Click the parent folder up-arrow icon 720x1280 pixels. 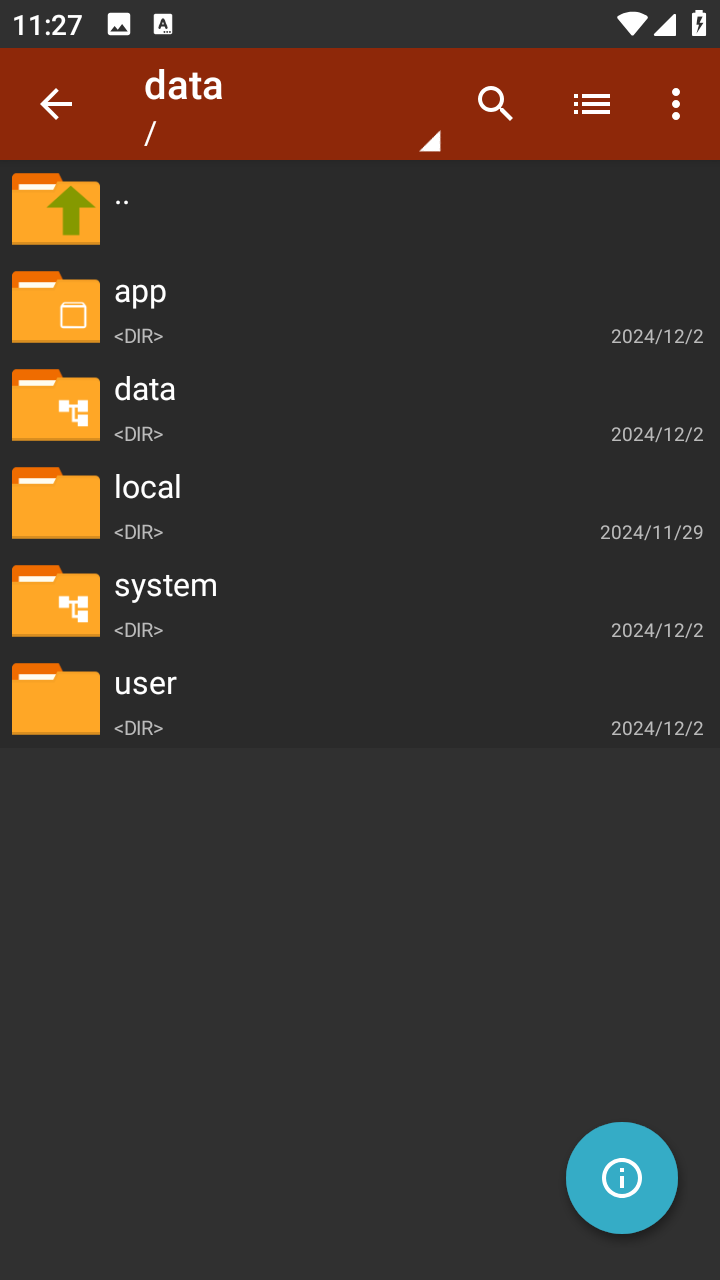click(56, 209)
